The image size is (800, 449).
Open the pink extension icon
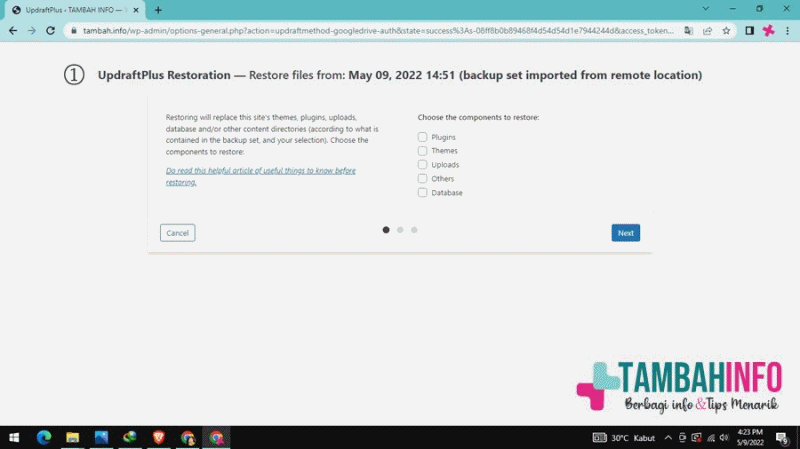(768, 31)
